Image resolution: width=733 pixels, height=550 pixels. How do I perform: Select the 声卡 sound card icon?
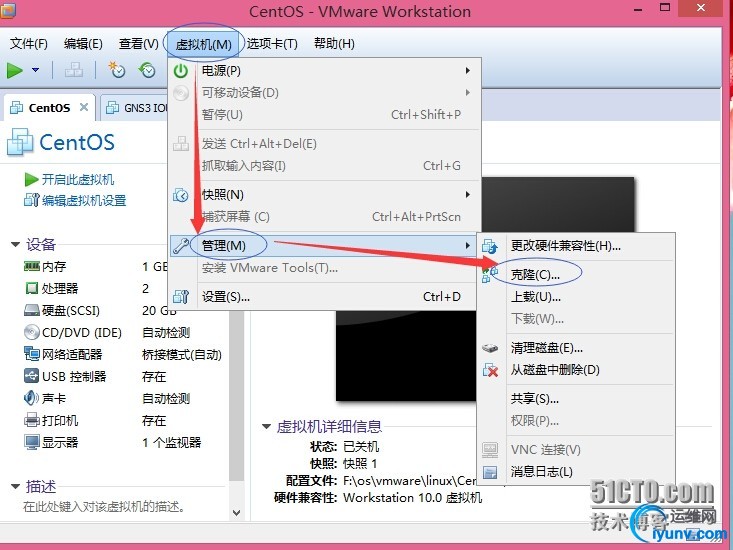click(31, 398)
